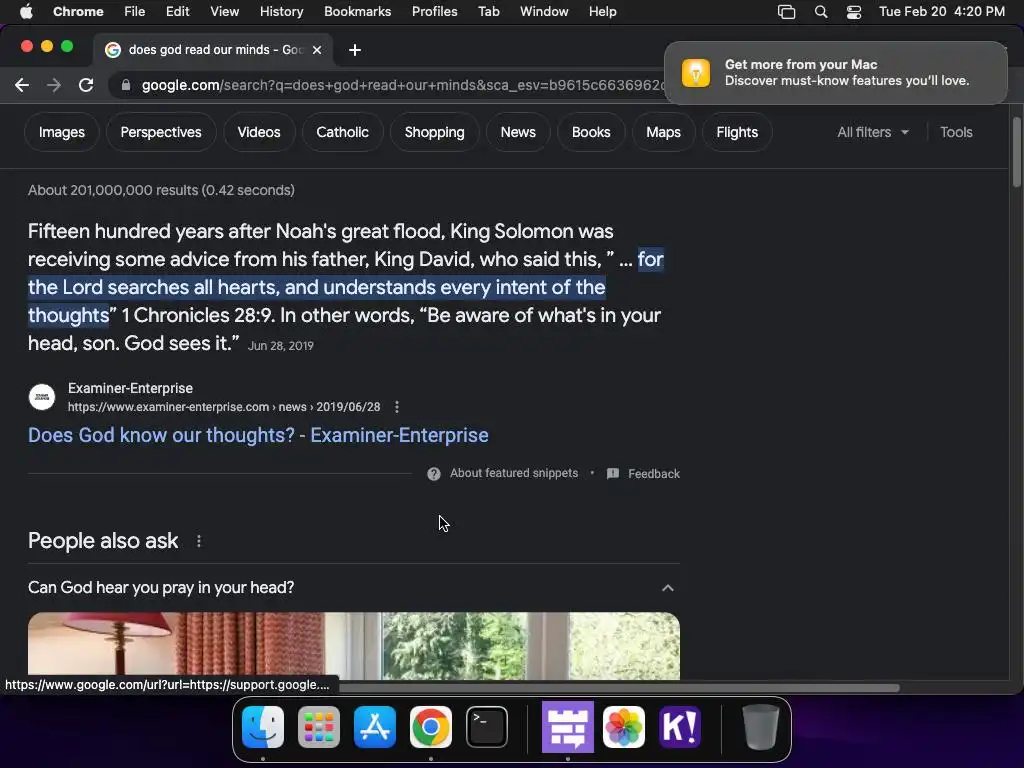Viewport: 1024px width, 768px height.
Task: Click the lightbulb tips notification icon
Action: [696, 72]
